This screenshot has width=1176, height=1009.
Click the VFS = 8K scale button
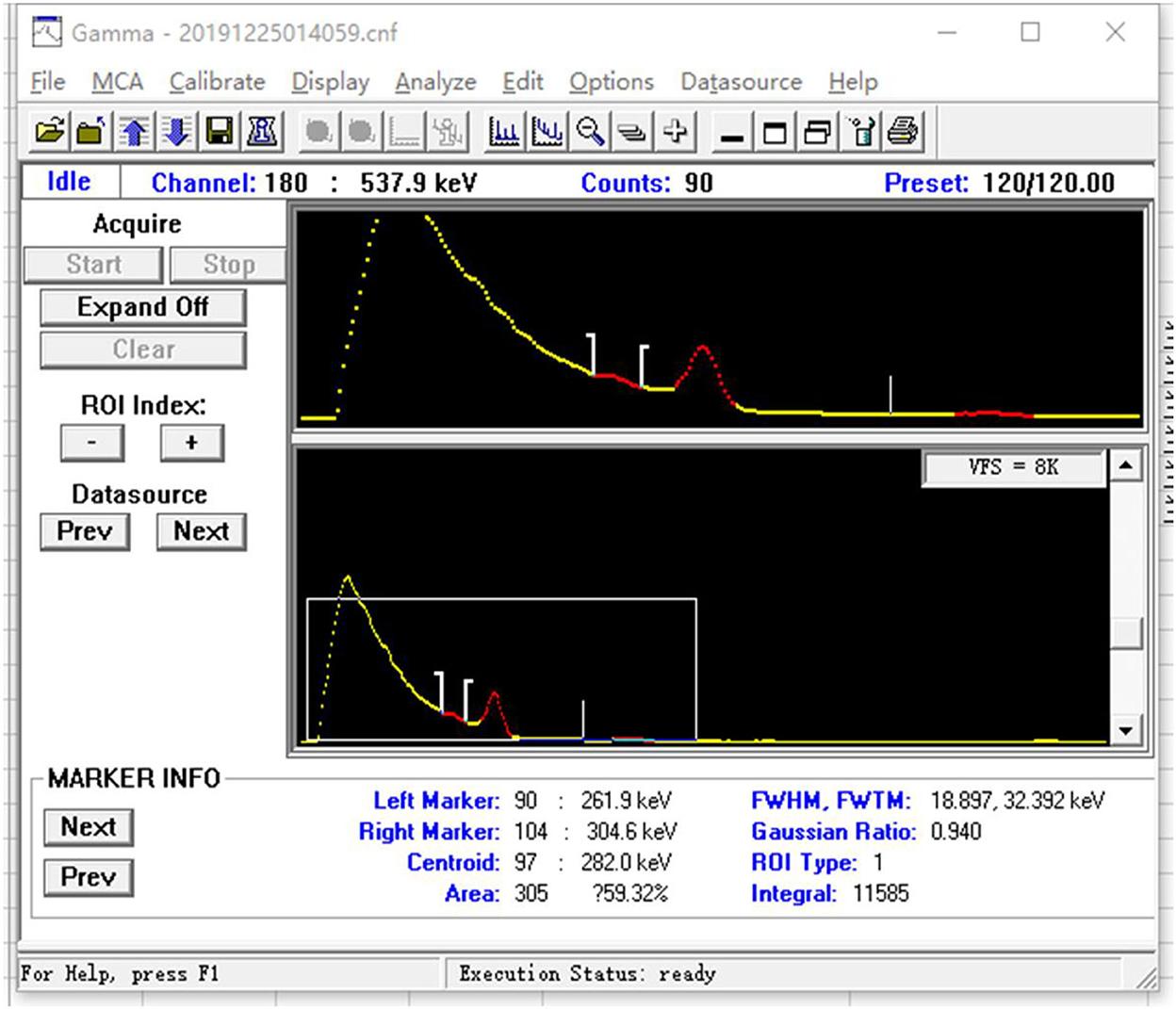1013,467
